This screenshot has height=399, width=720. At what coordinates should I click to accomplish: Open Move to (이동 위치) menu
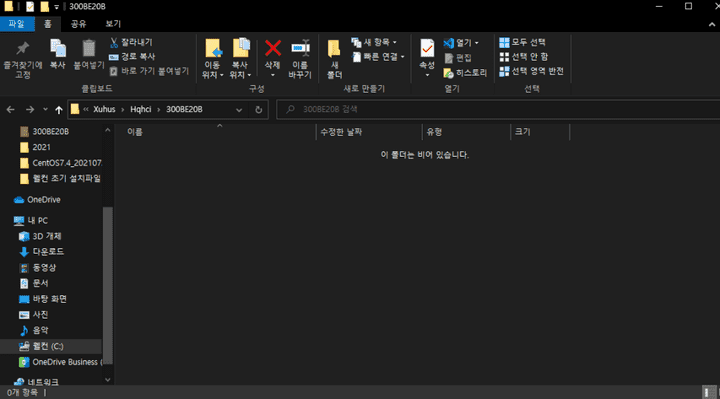pos(212,59)
